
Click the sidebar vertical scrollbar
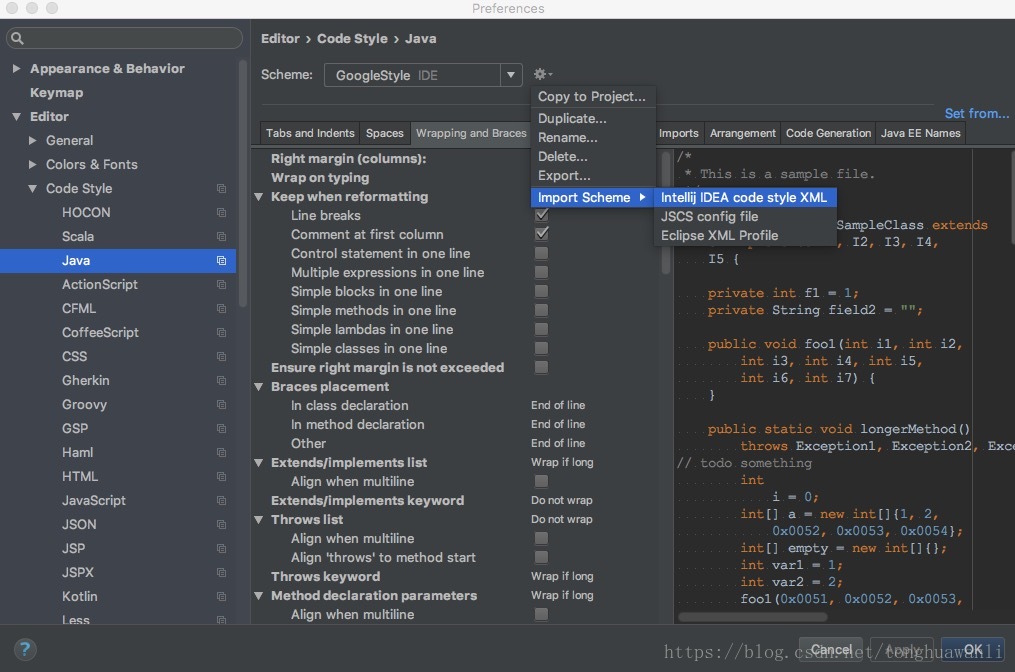coord(243,183)
